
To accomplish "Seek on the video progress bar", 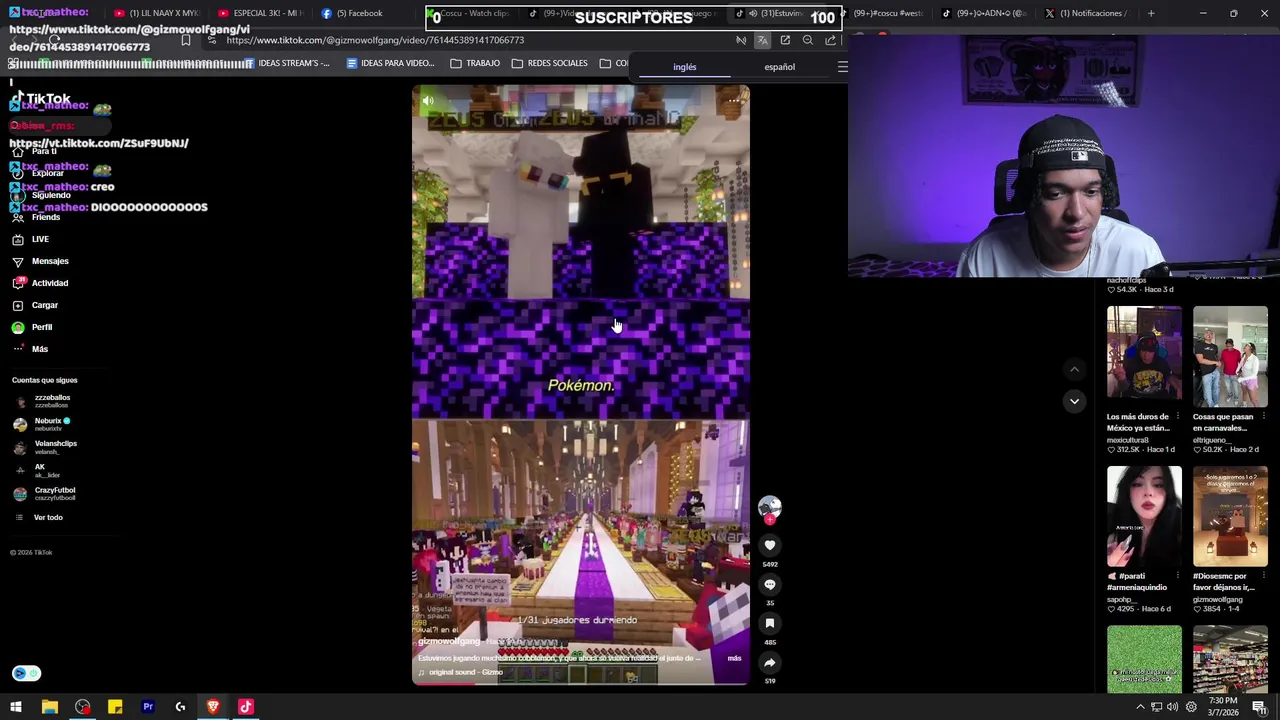I will pos(580,682).
